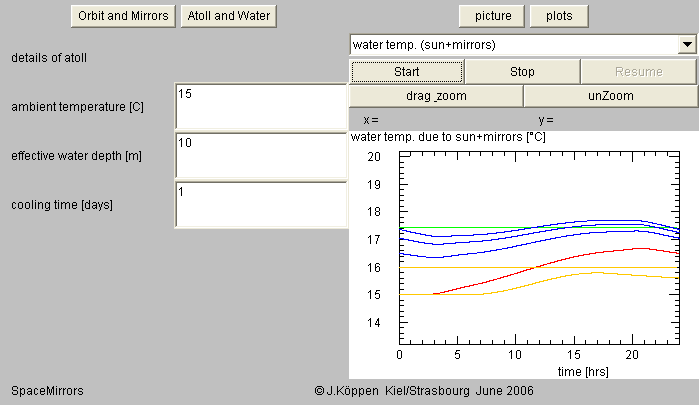
Task: Open the Atoll and Water panel
Action: click(x=228, y=16)
